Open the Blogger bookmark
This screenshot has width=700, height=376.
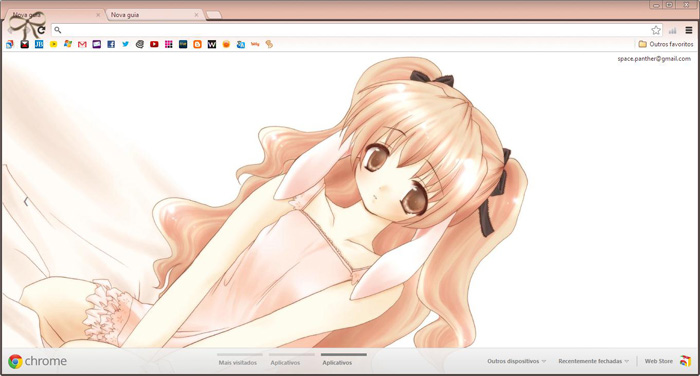(197, 44)
